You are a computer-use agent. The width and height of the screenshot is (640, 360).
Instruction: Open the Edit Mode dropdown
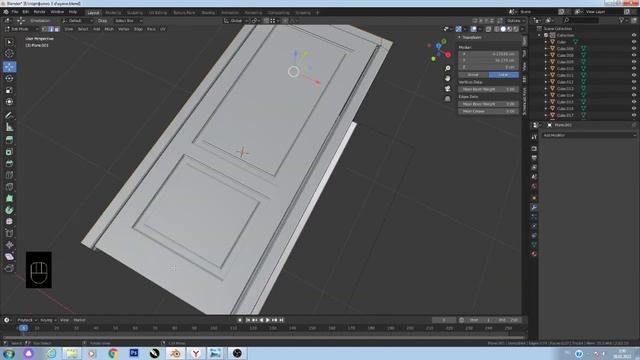(21, 29)
